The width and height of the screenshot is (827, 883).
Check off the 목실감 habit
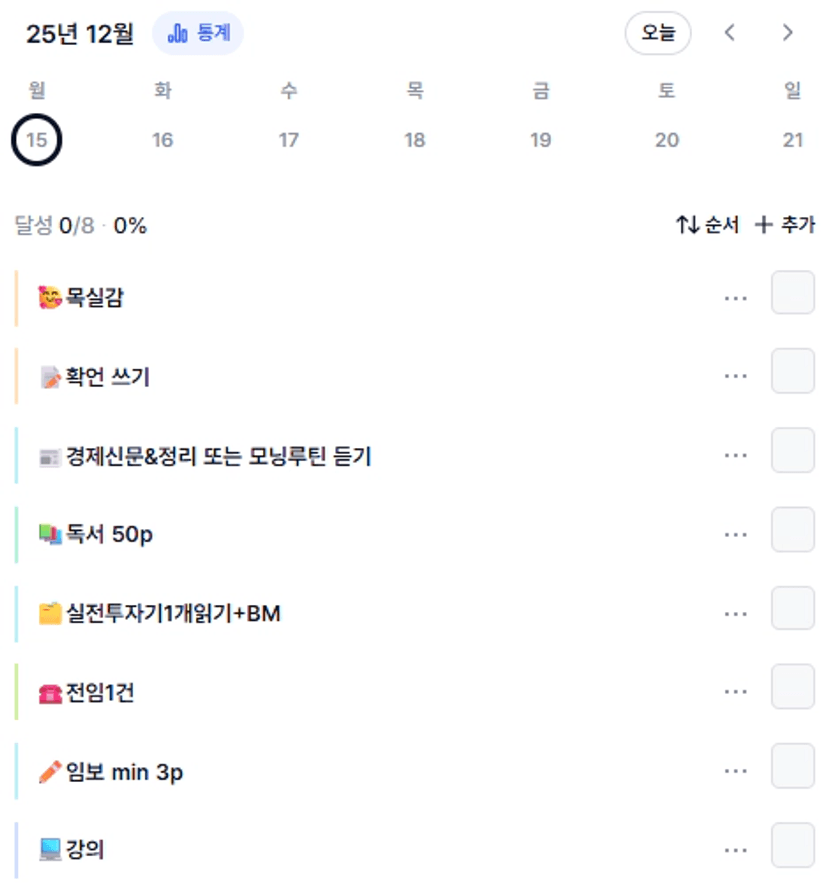point(793,297)
